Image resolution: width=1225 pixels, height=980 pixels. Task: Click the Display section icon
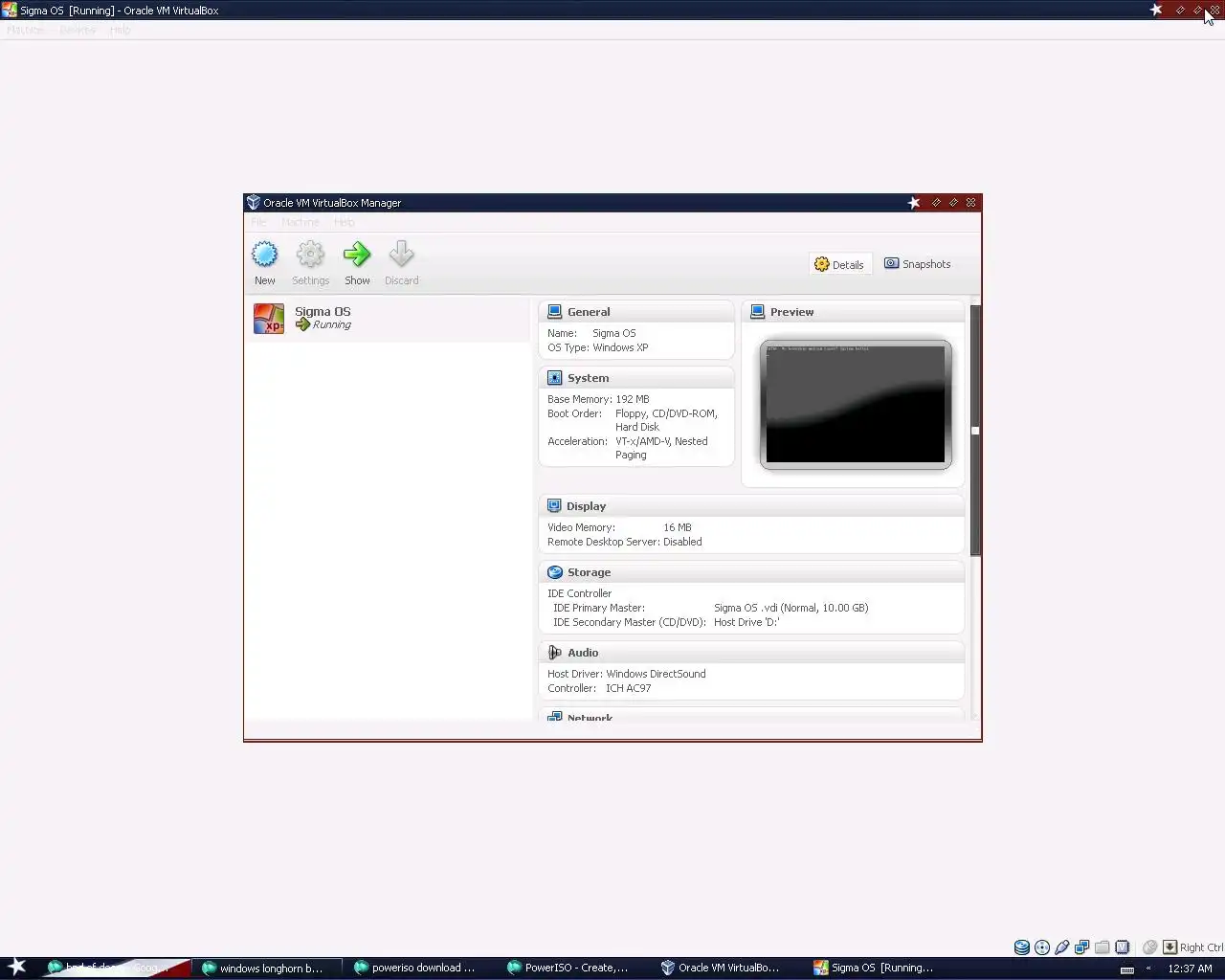click(554, 505)
